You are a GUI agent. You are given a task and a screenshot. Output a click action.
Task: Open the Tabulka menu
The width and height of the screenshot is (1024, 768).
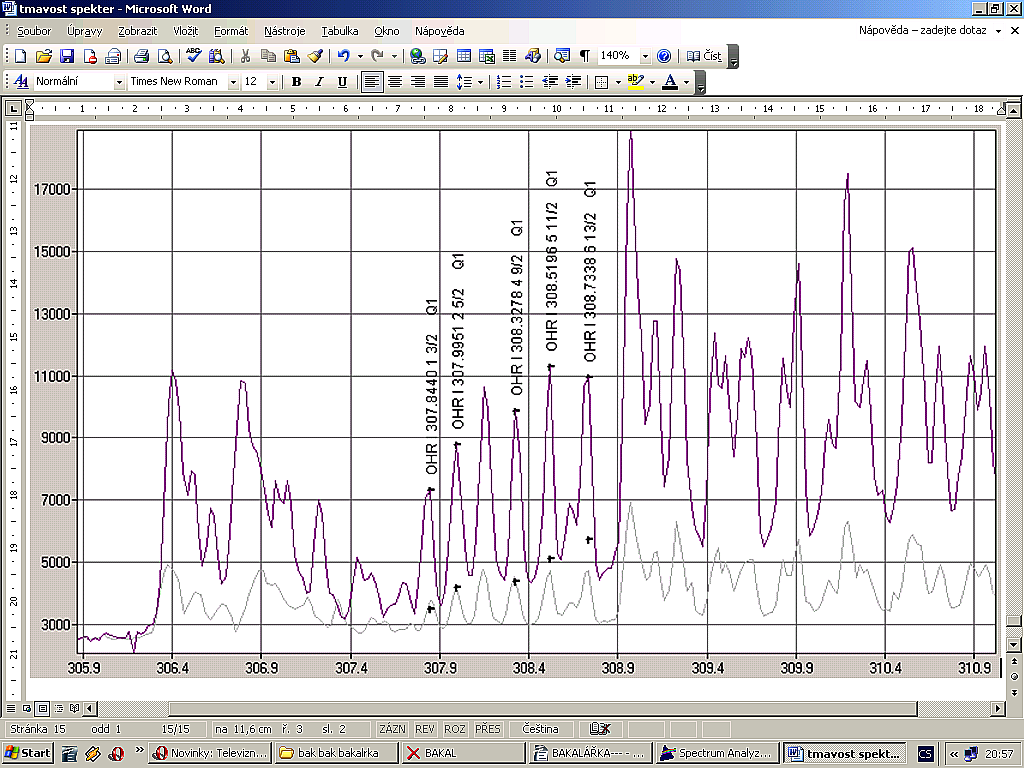coord(340,31)
